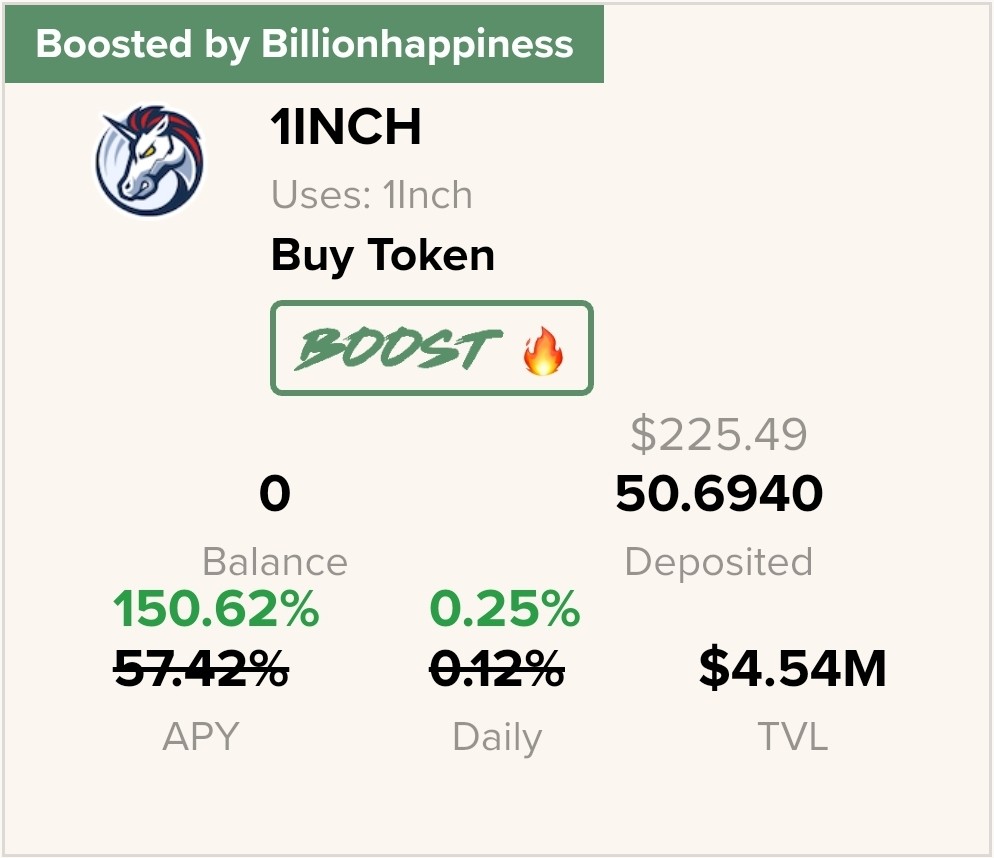Click the Uses: 1Inch platform text
Image resolution: width=994 pixels, height=858 pixels.
[371, 195]
